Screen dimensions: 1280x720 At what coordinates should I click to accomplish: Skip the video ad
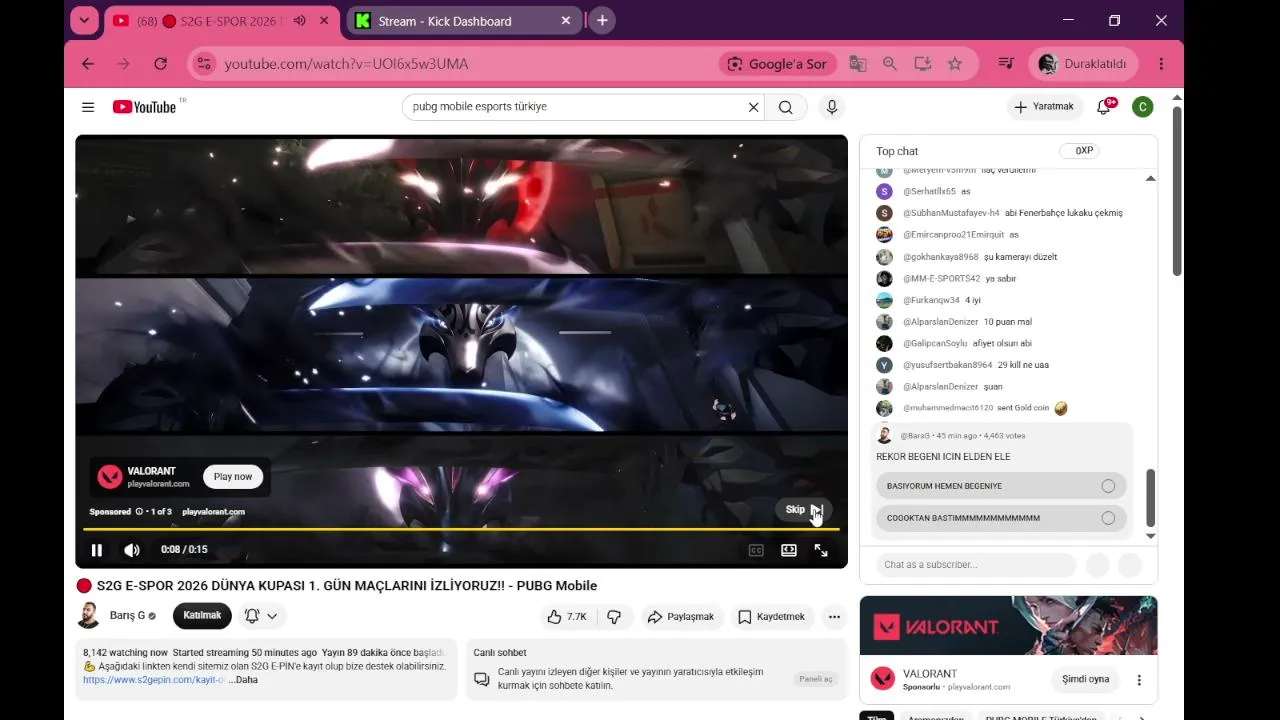801,510
